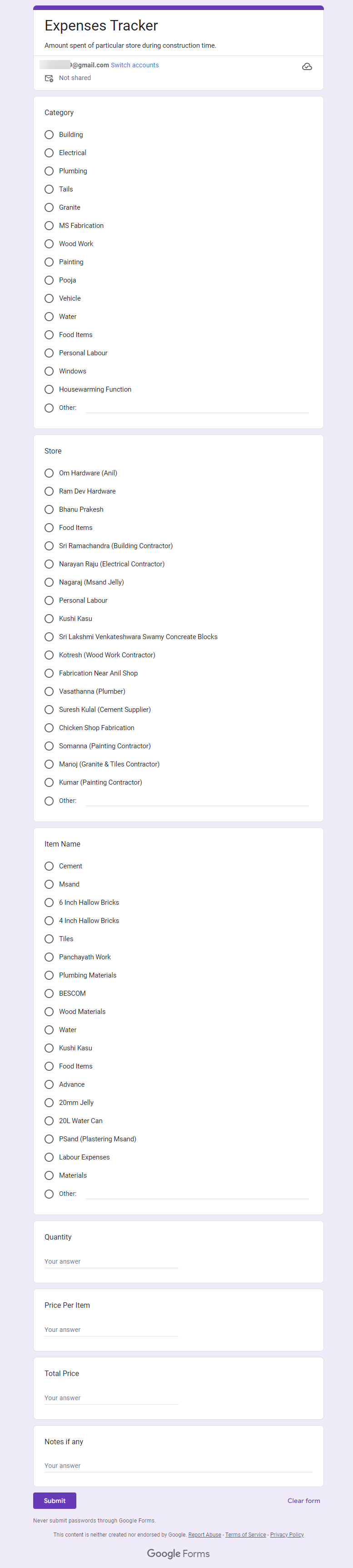This screenshot has height=1568, width=353.
Task: Open the Terms of Service page
Action: tap(245, 1534)
